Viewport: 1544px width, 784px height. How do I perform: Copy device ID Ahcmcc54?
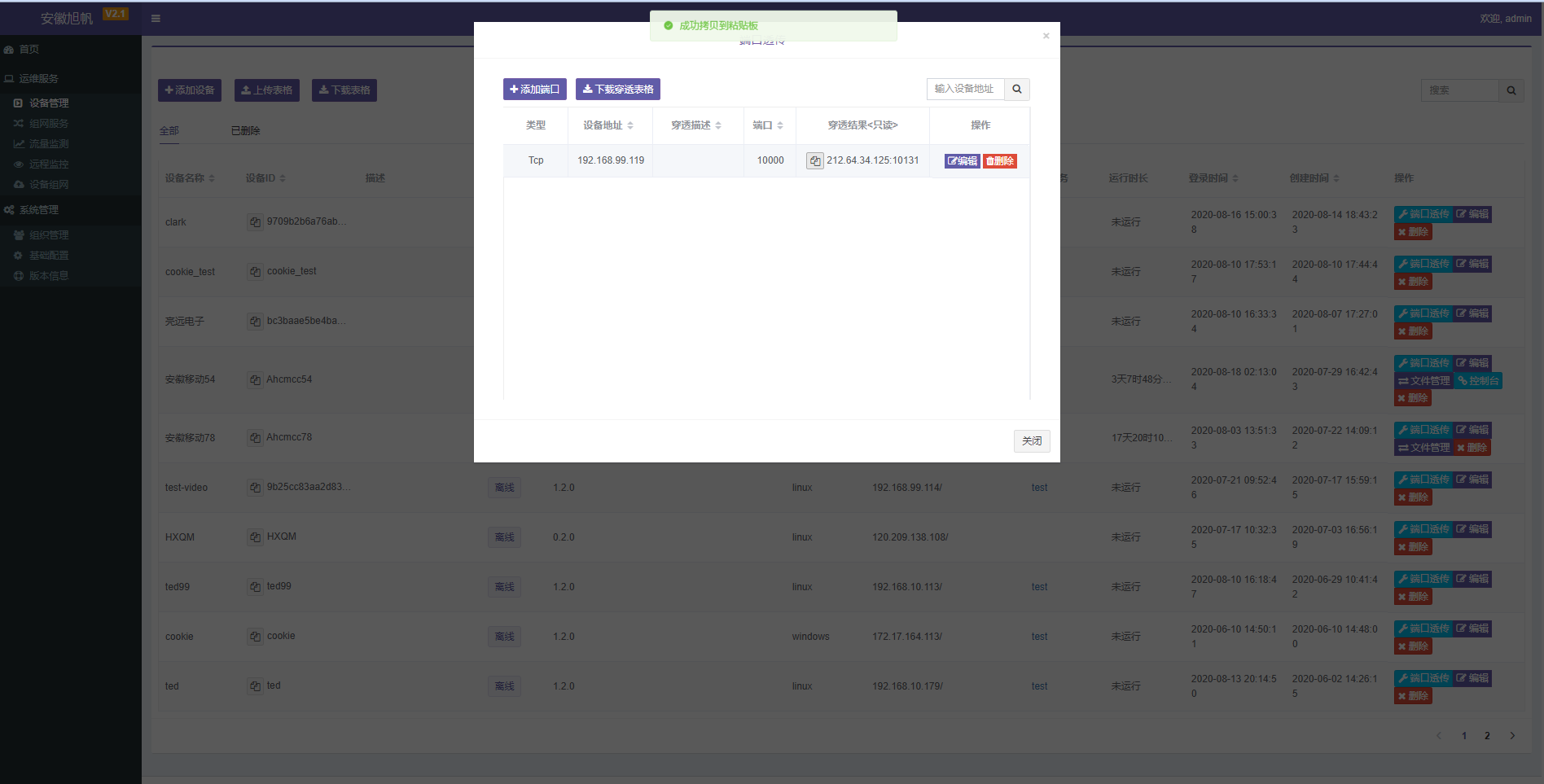255,379
